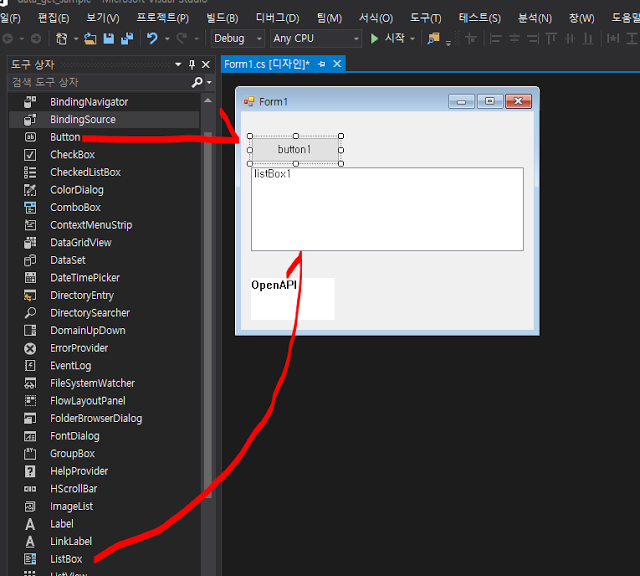Pin the toolbox panel with pushpin
Image resolution: width=640 pixels, height=576 pixels.
(x=192, y=64)
